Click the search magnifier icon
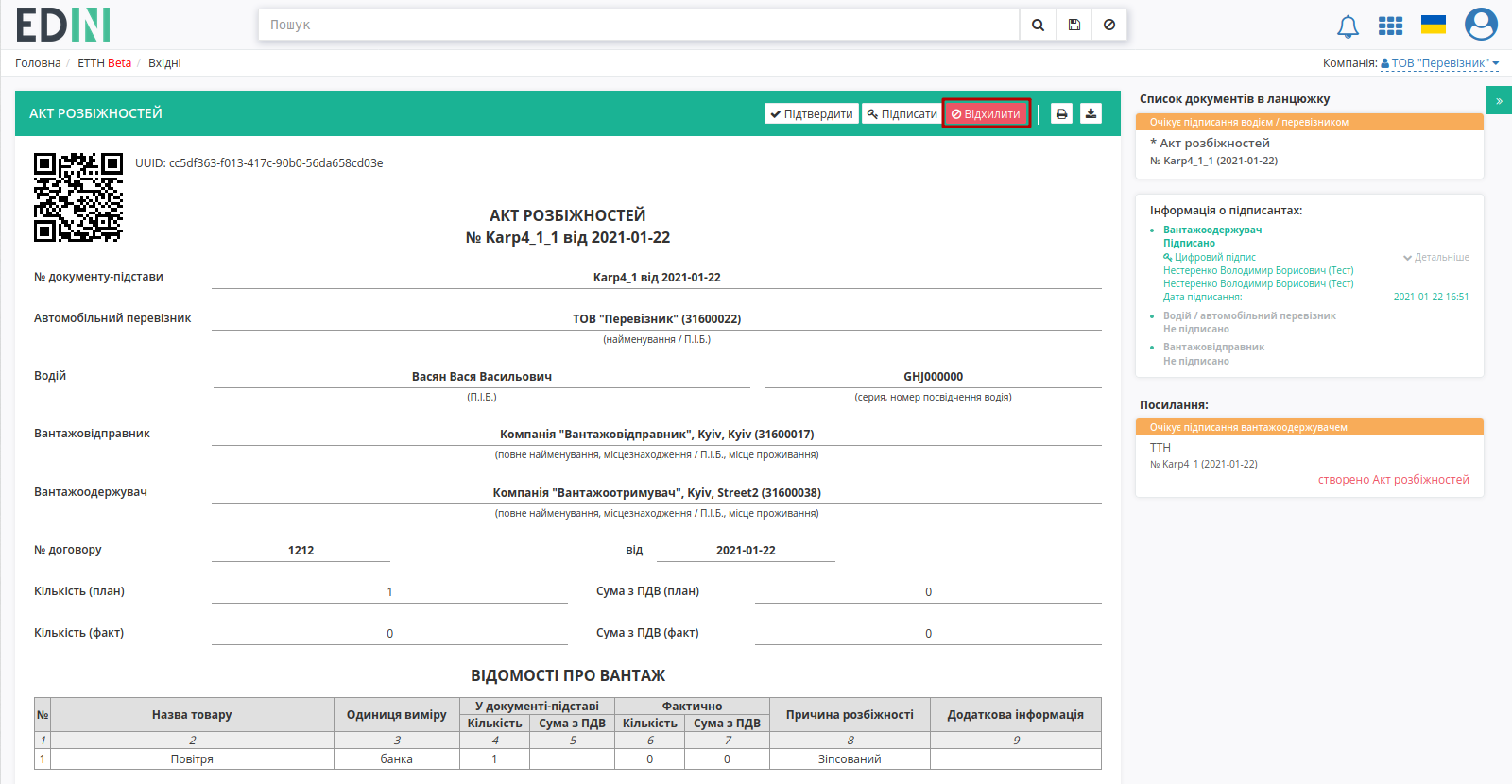This screenshot has height=784, width=1512. (1038, 25)
